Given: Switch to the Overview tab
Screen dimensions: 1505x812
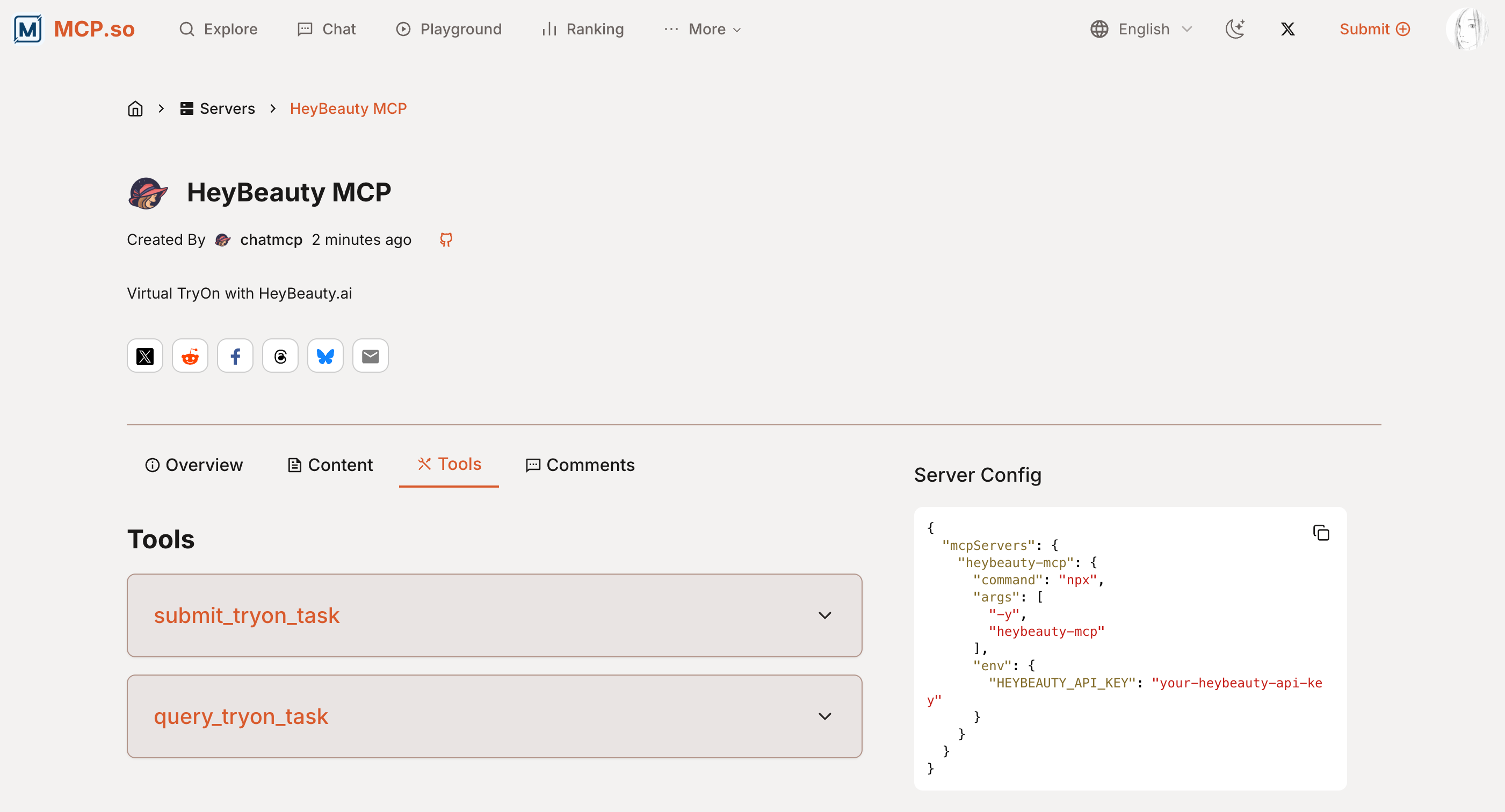Looking at the screenshot, I should (x=193, y=465).
